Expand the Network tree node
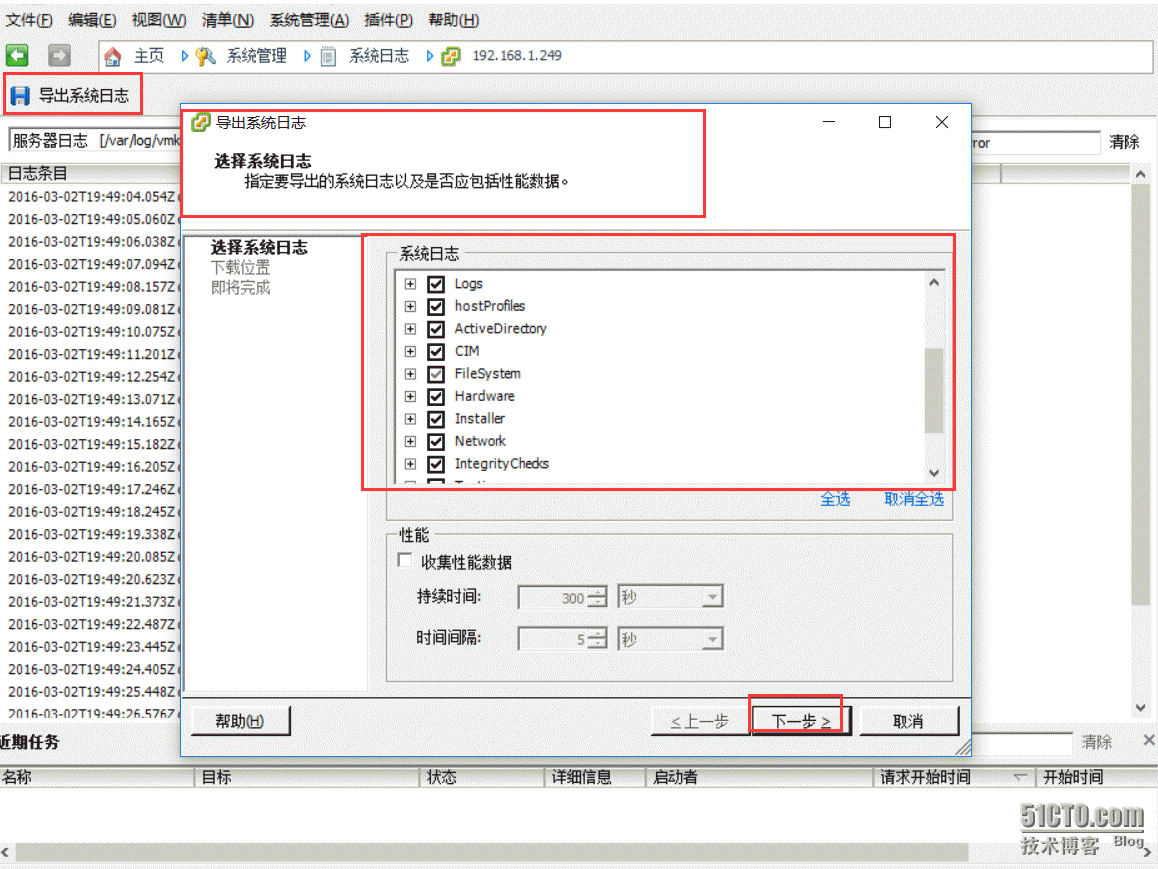The height and width of the screenshot is (869, 1158). 410,442
